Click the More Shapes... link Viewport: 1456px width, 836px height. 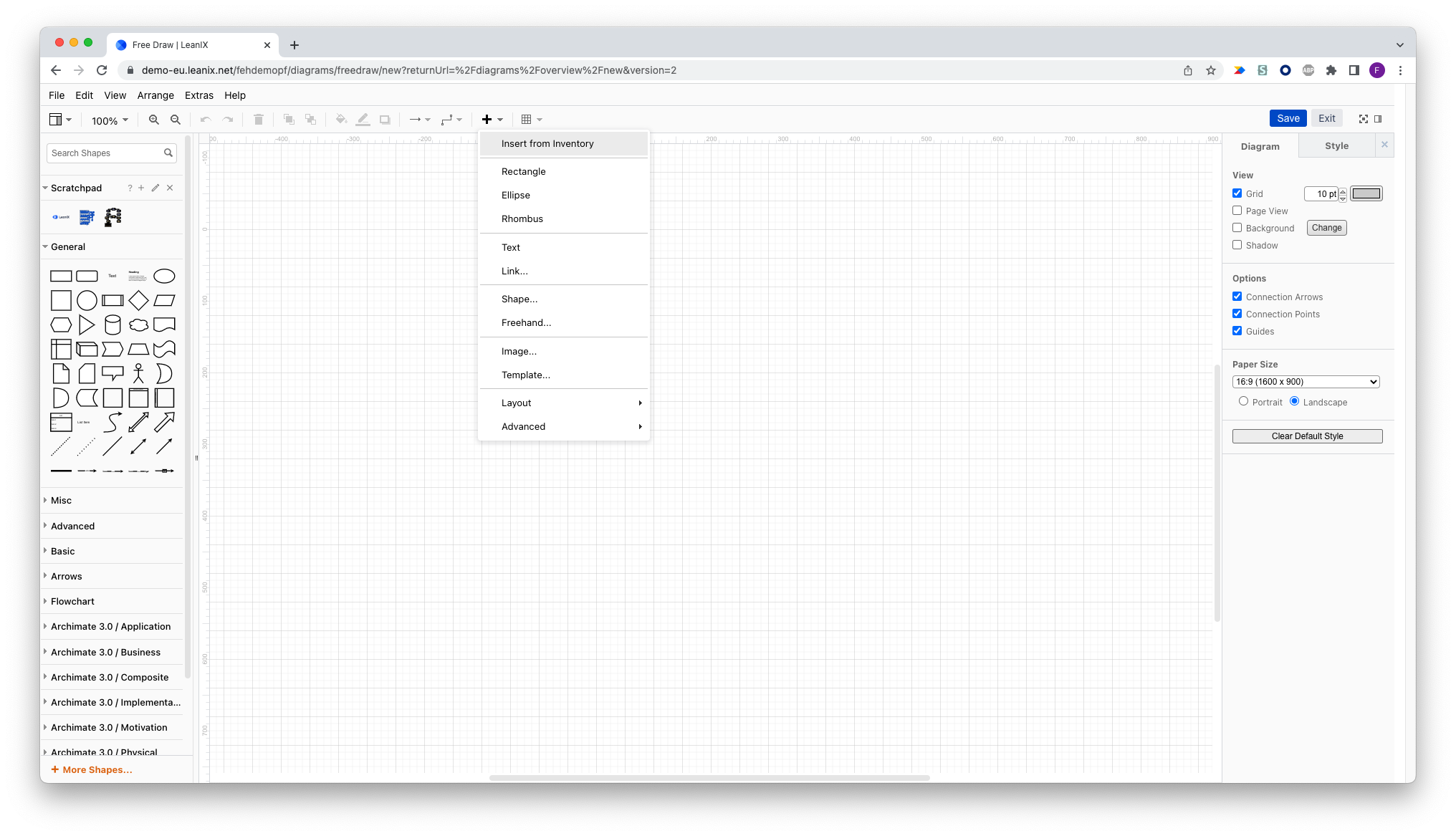(x=92, y=769)
